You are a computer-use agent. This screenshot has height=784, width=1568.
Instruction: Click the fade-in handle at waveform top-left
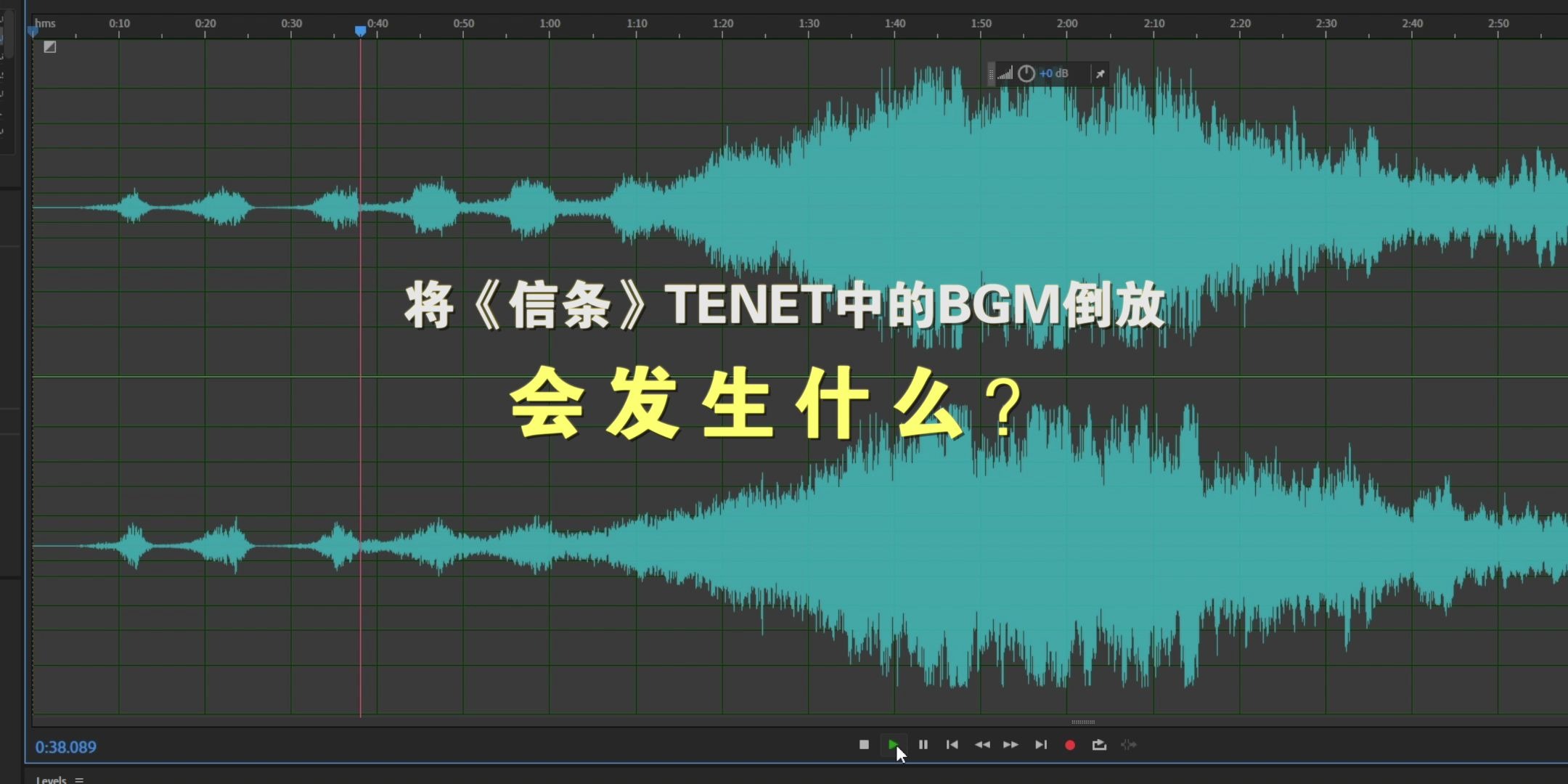tap(50, 47)
